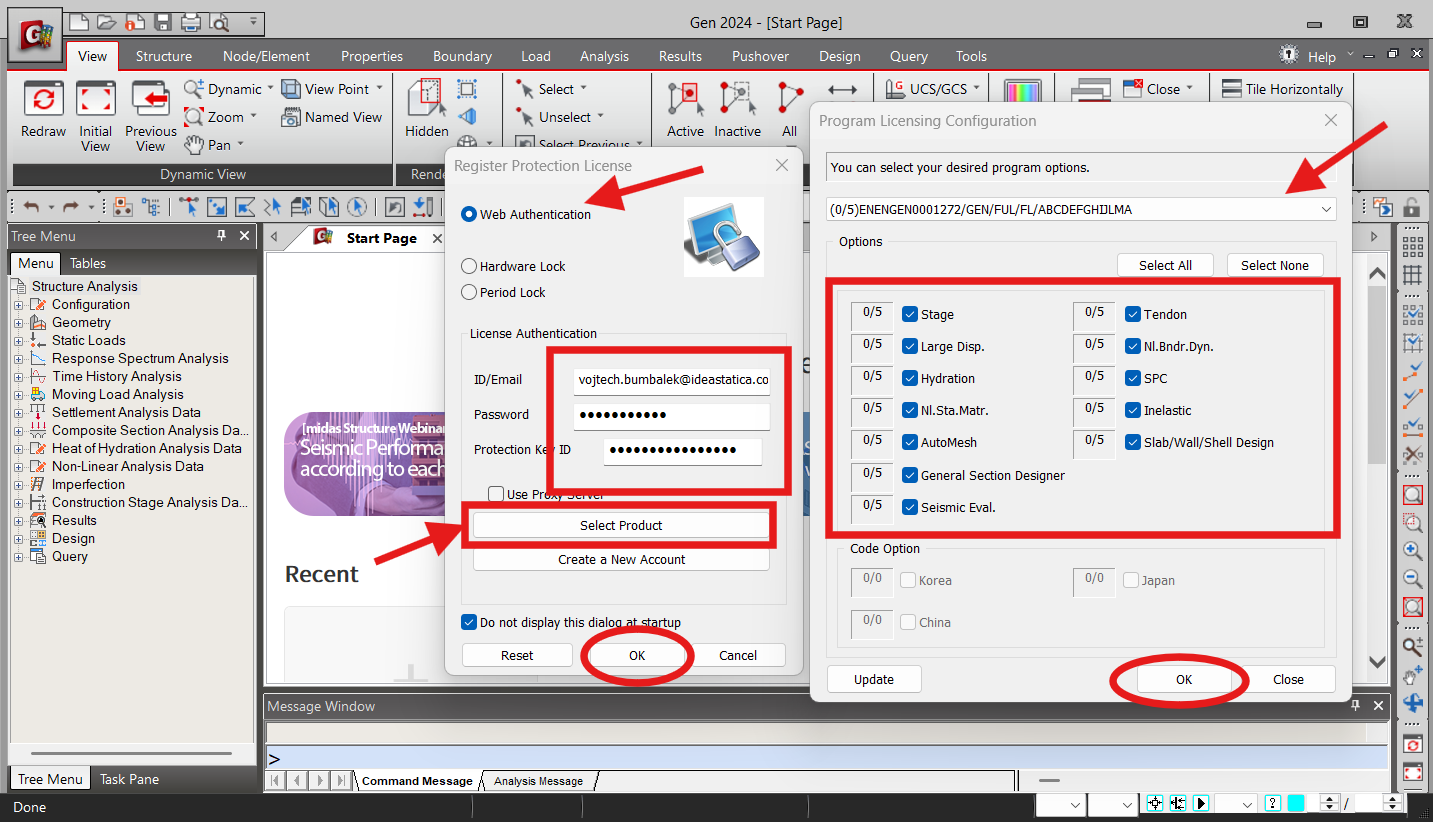The width and height of the screenshot is (1433, 822).
Task: Click the Select Product button
Action: [x=621, y=525]
